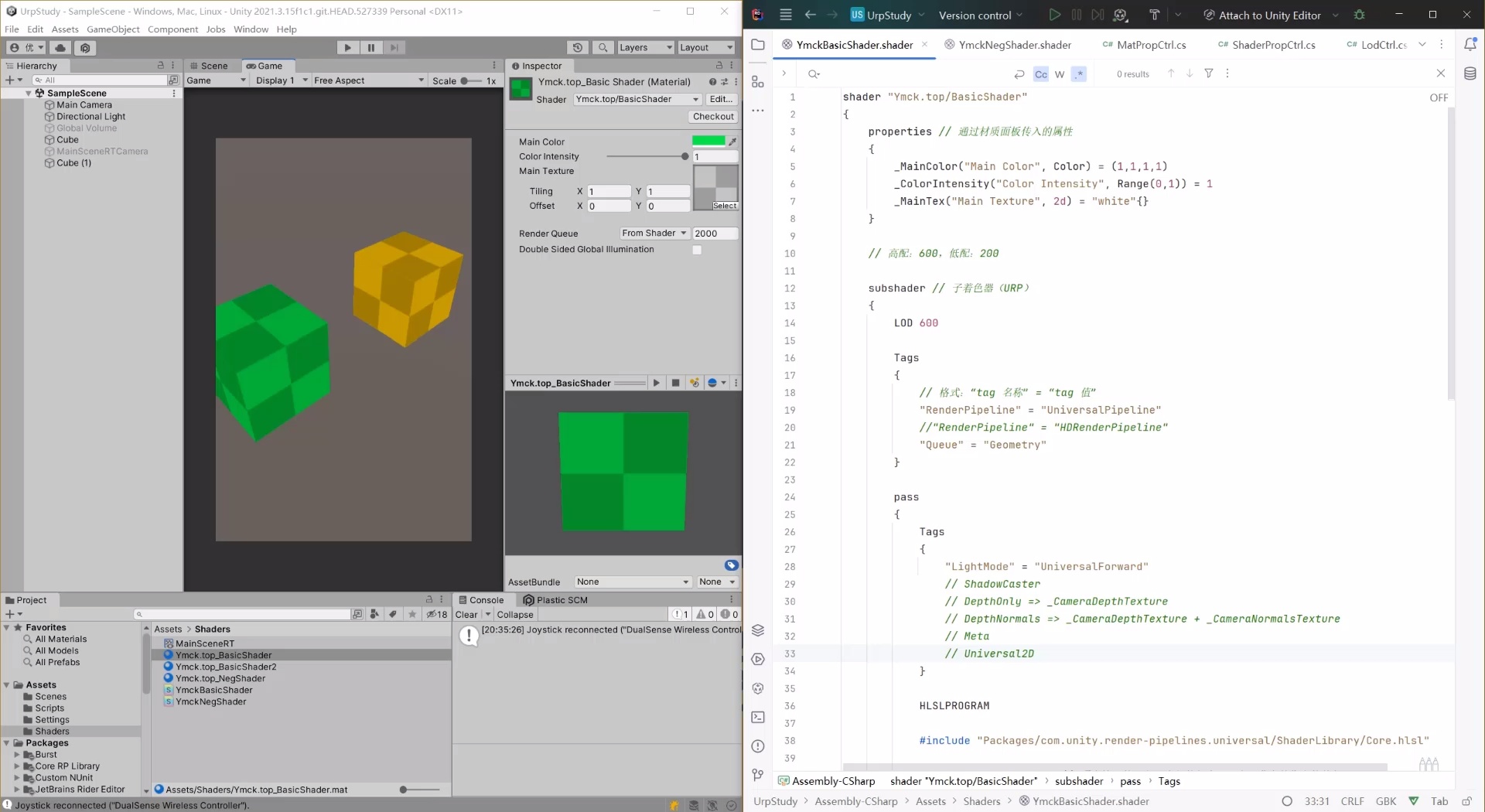Enable regex search in Rider's find bar
The width and height of the screenshot is (1485, 812).
tap(1080, 73)
